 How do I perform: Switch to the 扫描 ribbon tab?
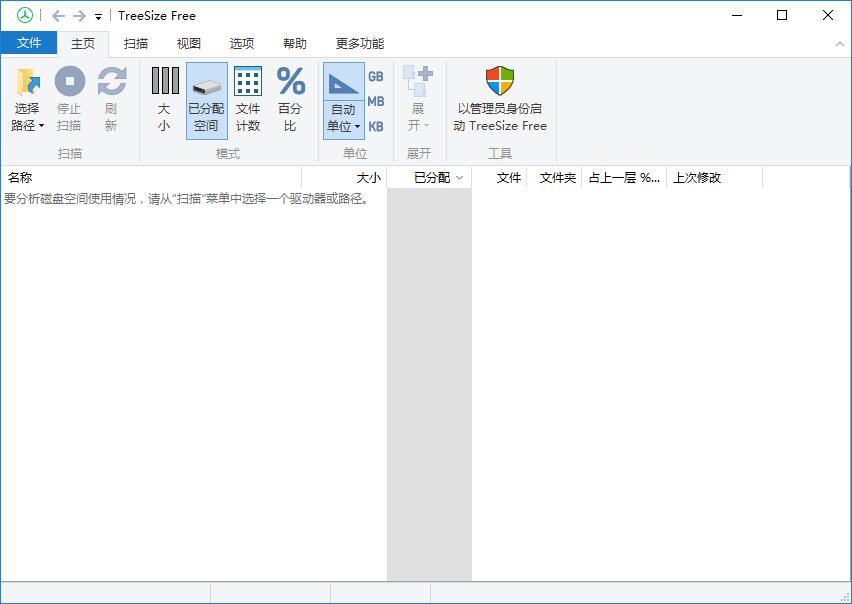[x=136, y=43]
